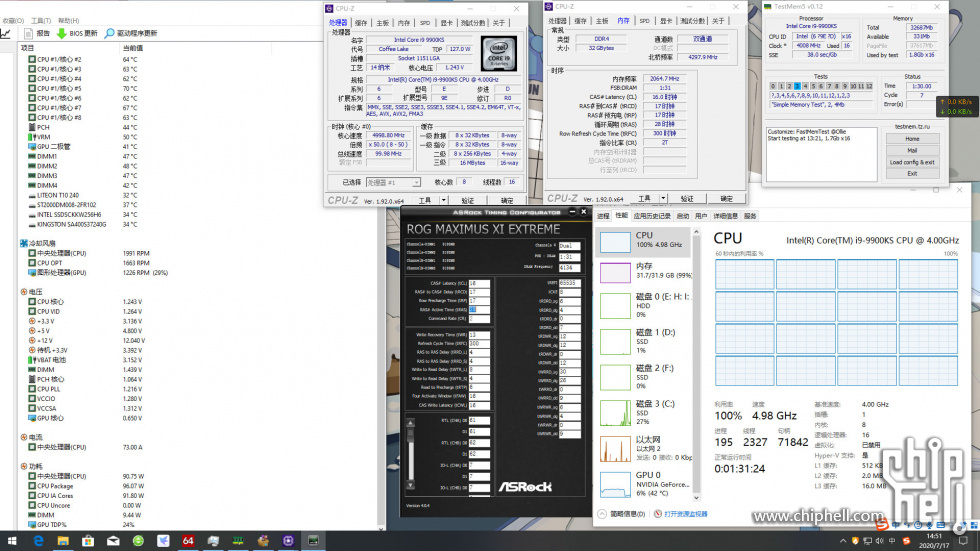Viewport: 980px width, 551px height.
Task: Click the scroll-up arrow in ASRock Timing Configurator
Action: click(x=411, y=423)
